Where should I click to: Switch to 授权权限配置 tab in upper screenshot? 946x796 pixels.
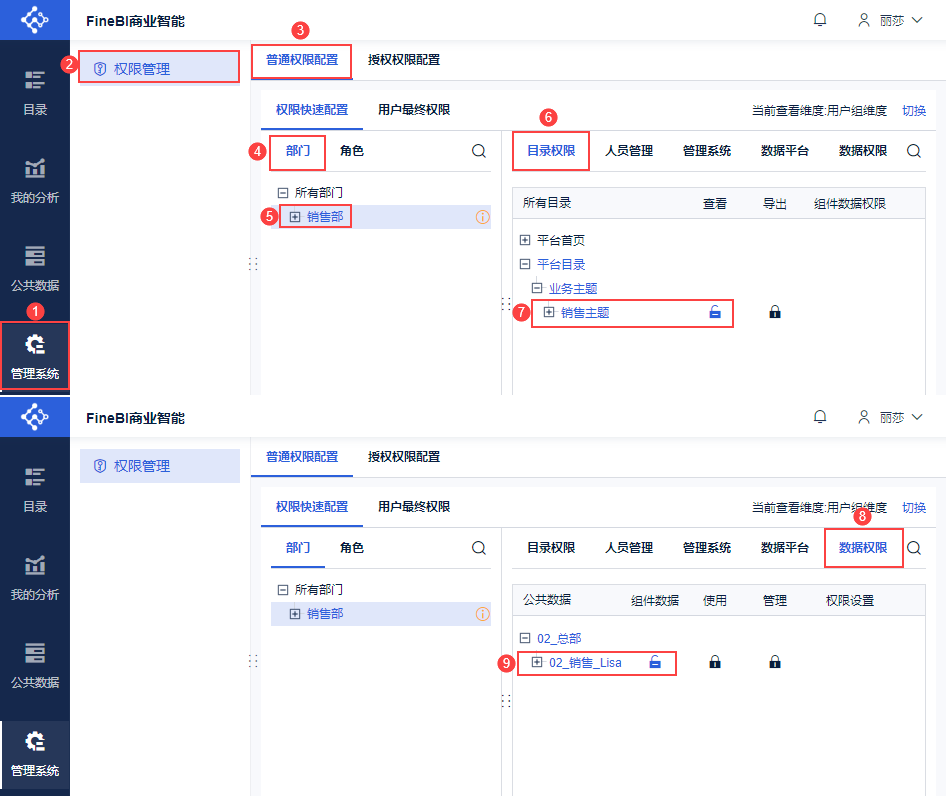[404, 60]
